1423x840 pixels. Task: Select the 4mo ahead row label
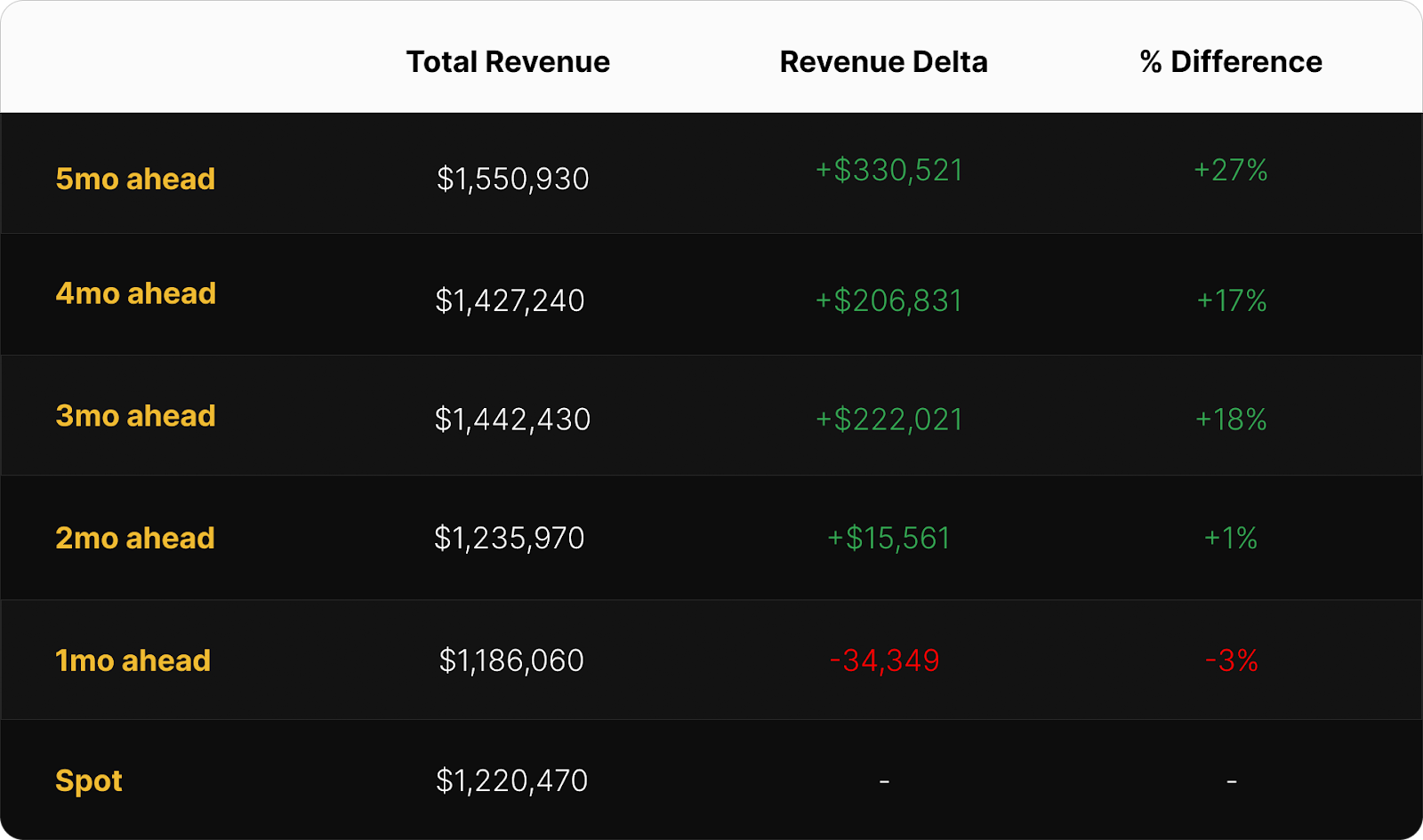point(136,294)
